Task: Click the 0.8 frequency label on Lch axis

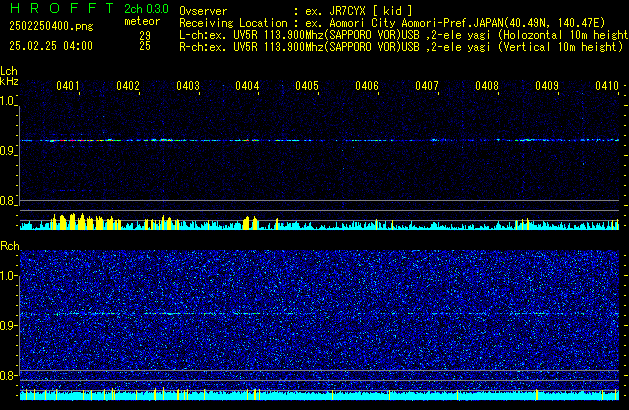Action: click(x=8, y=201)
